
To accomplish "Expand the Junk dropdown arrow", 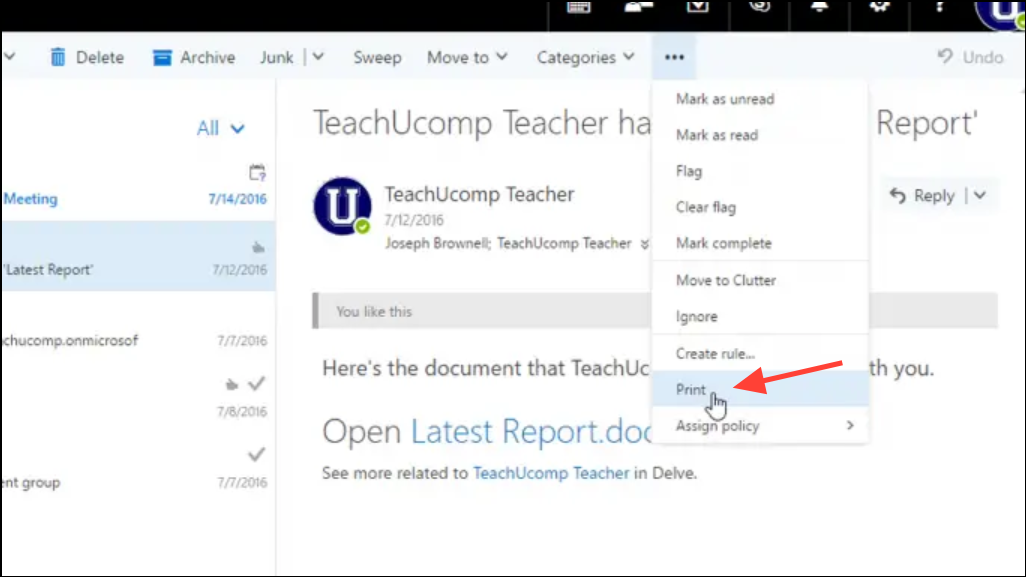I will [318, 57].
